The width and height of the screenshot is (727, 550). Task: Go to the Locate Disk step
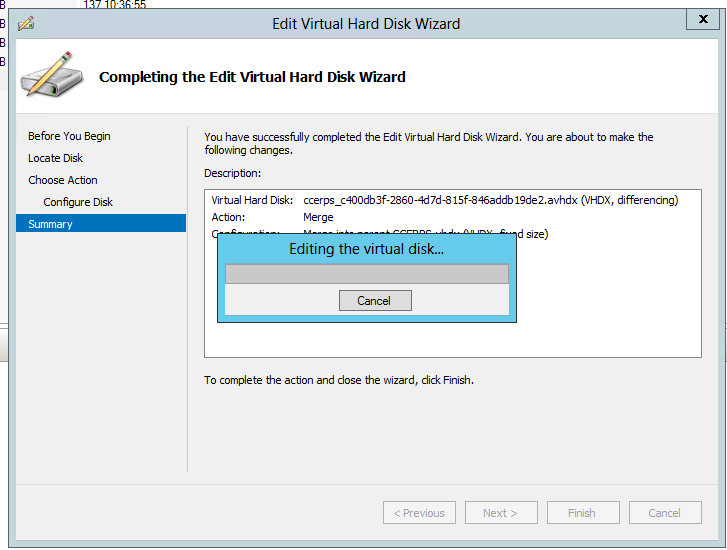[x=55, y=158]
